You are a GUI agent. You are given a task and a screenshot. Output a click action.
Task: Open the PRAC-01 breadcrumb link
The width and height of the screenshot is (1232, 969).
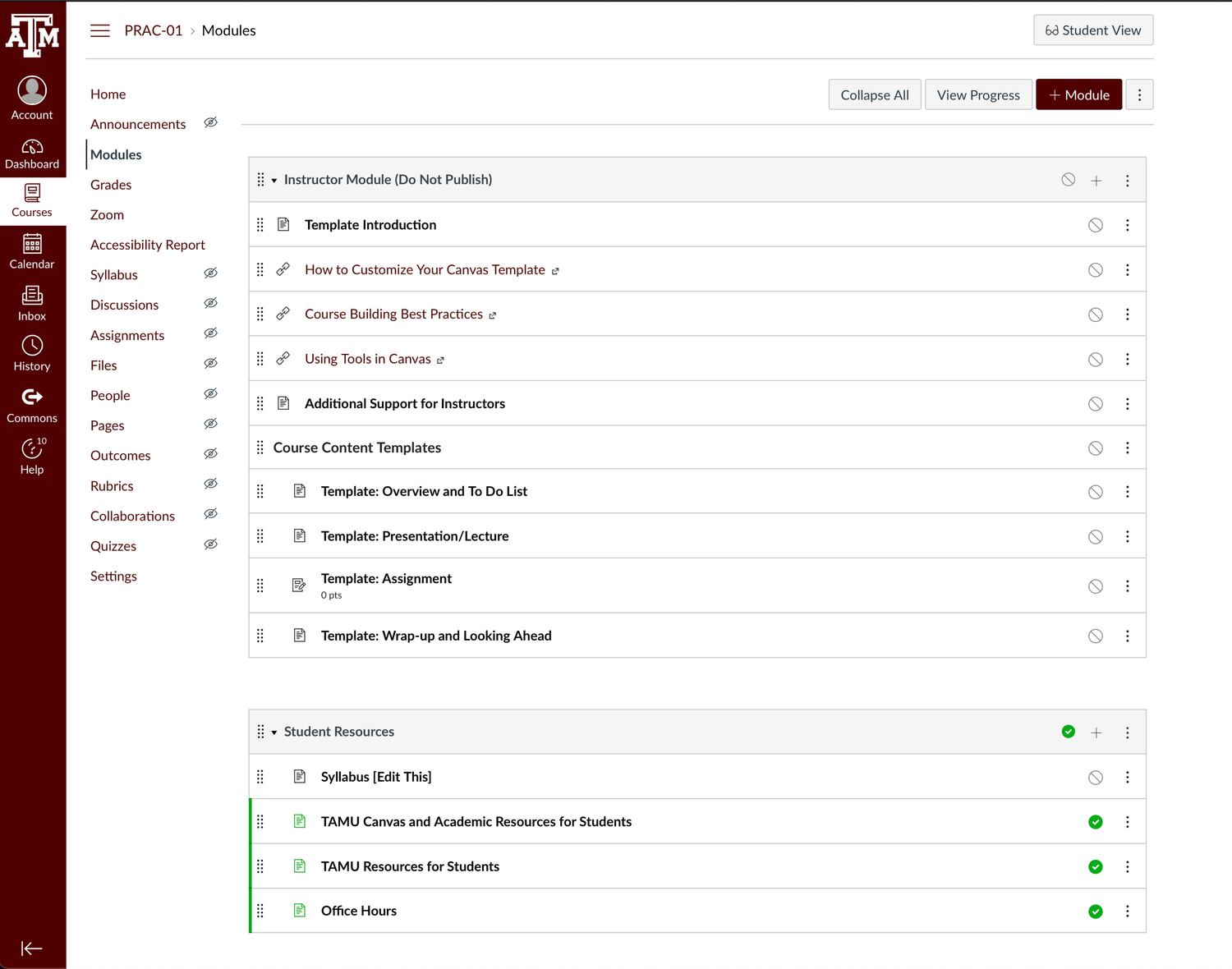[x=154, y=30]
